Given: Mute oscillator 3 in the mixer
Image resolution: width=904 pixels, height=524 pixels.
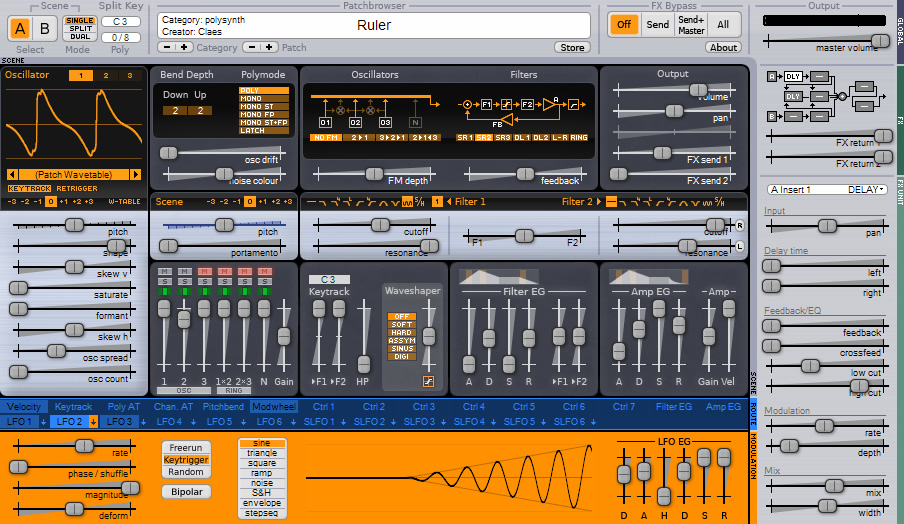Looking at the screenshot, I should click(x=204, y=272).
